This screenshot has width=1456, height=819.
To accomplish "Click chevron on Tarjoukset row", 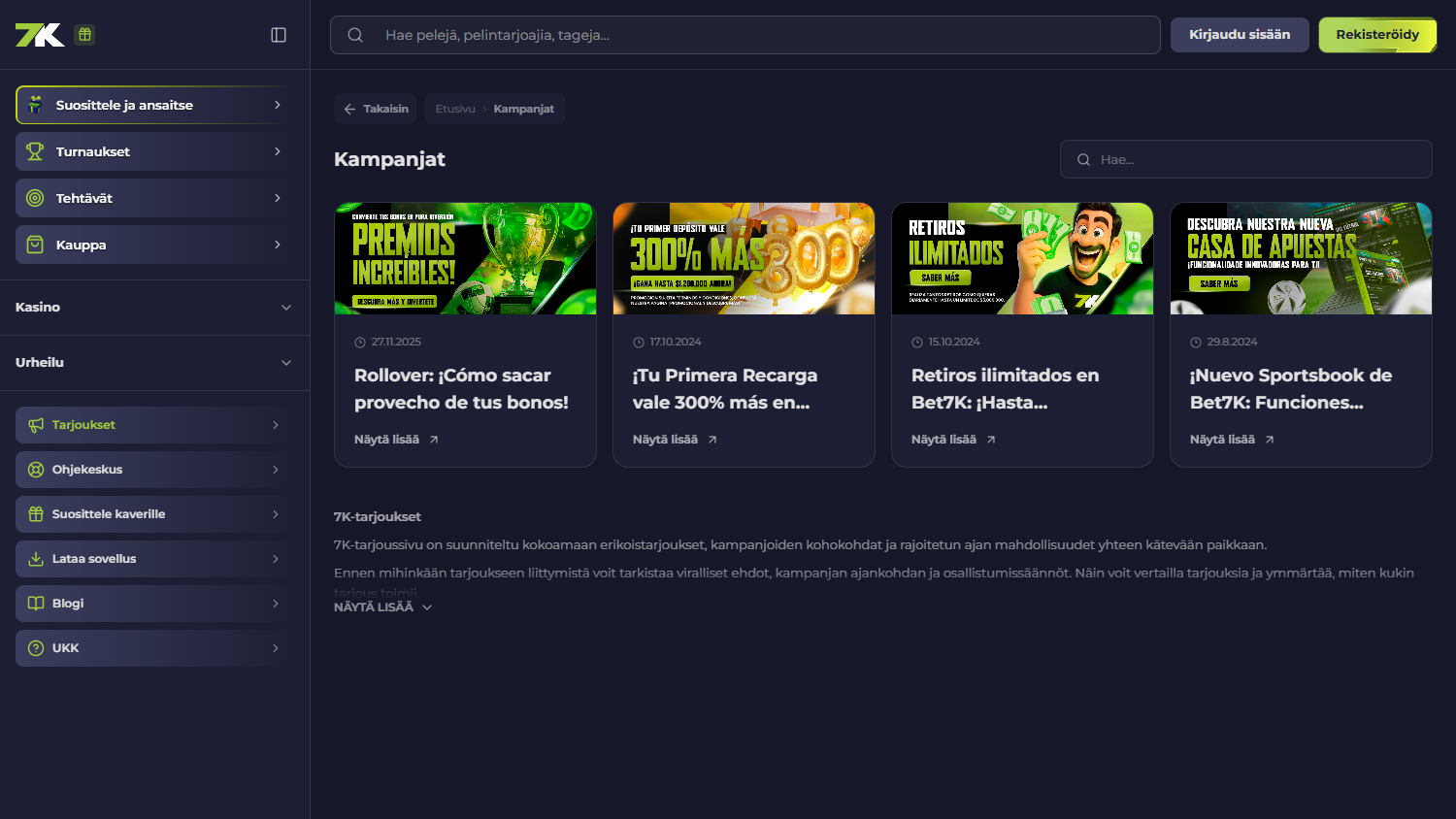I will click(x=276, y=425).
